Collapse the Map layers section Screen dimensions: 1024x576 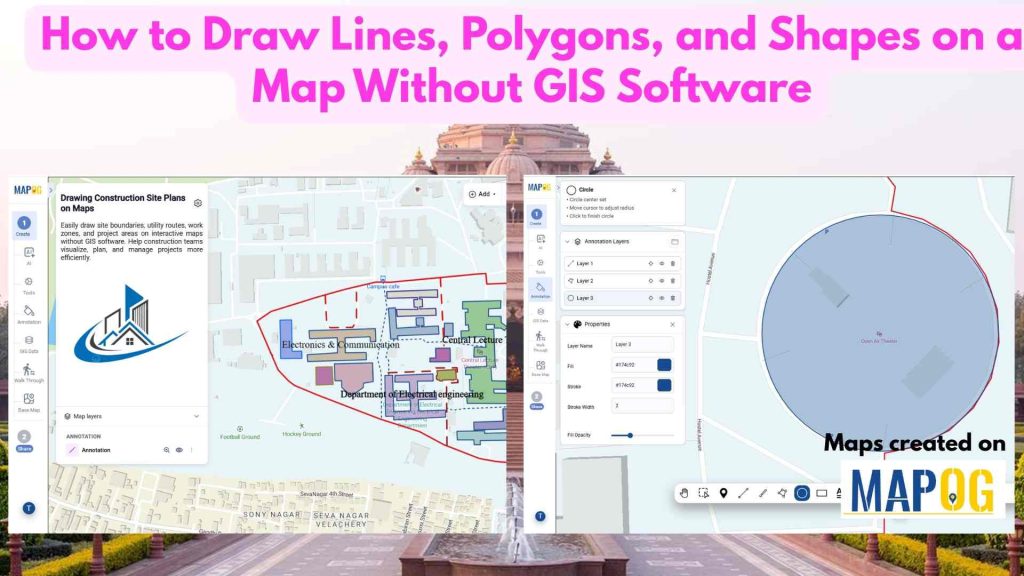(197, 416)
